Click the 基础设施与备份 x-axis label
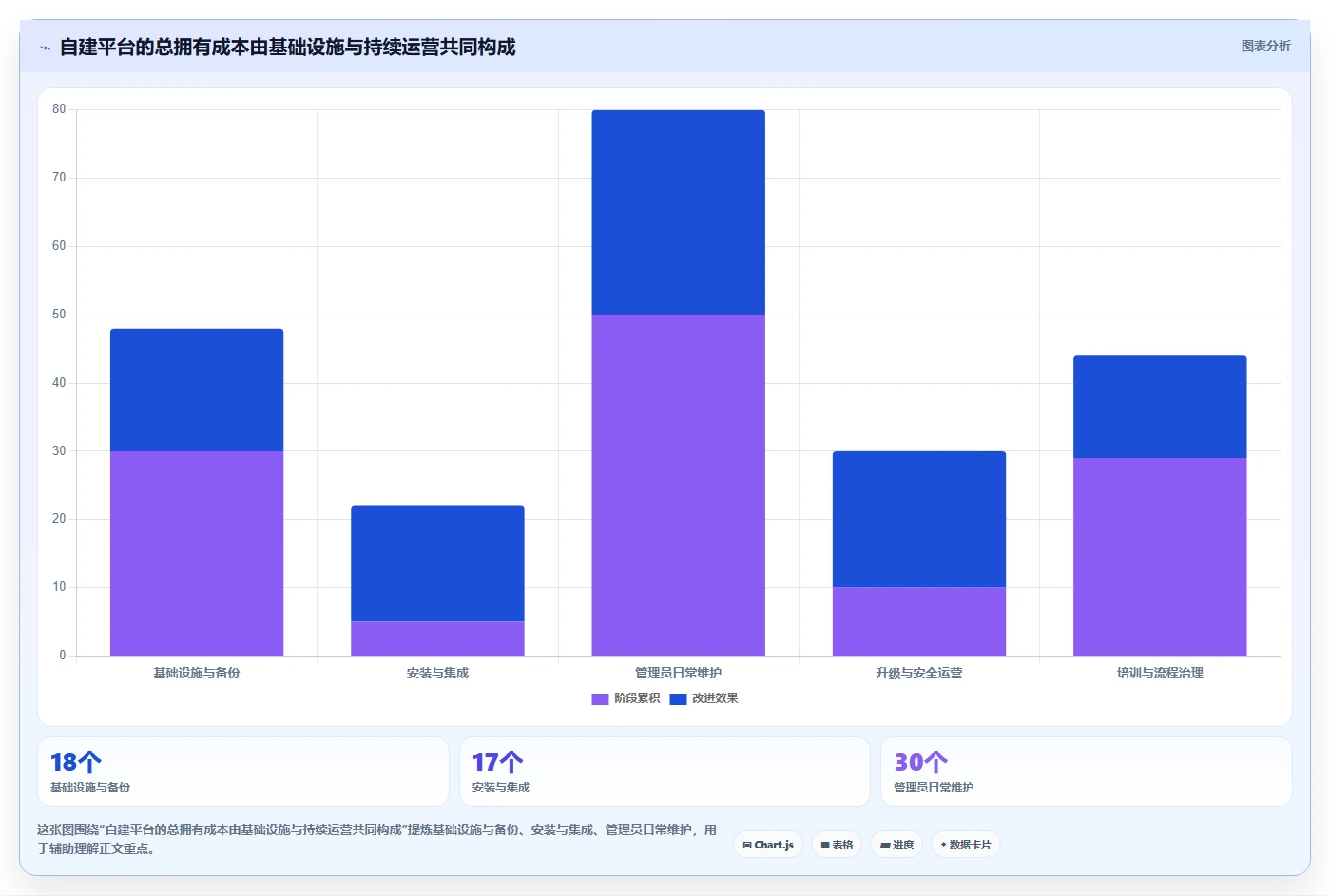Screen dimensions: 1330x896 pos(197,673)
